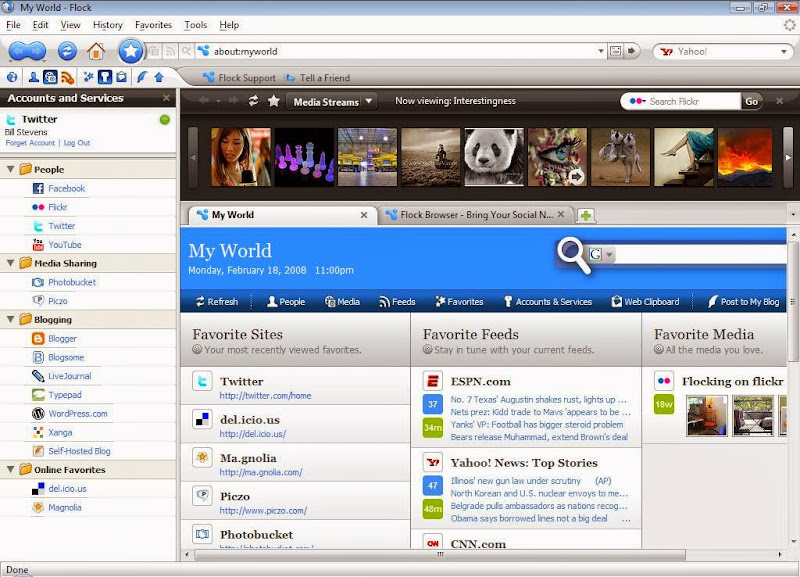The width and height of the screenshot is (800, 577).
Task: Click the magnifier icon in My World
Action: pos(573,255)
